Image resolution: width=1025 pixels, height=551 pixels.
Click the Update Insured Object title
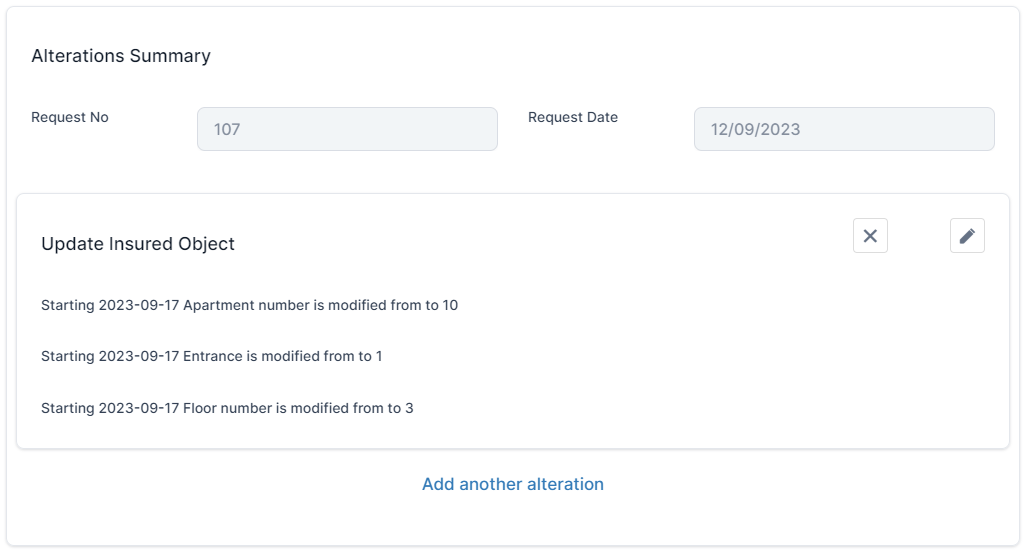click(138, 244)
